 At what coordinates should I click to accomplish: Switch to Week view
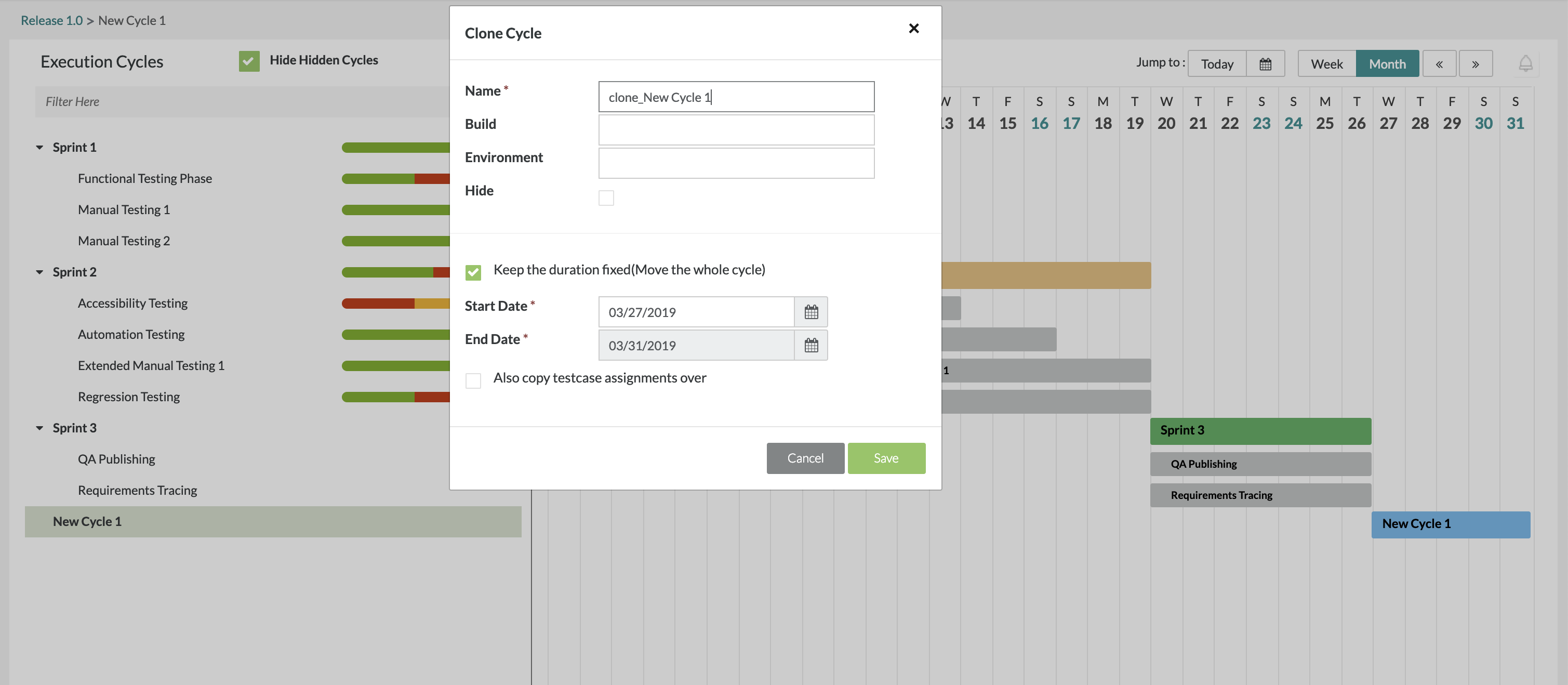click(x=1326, y=64)
